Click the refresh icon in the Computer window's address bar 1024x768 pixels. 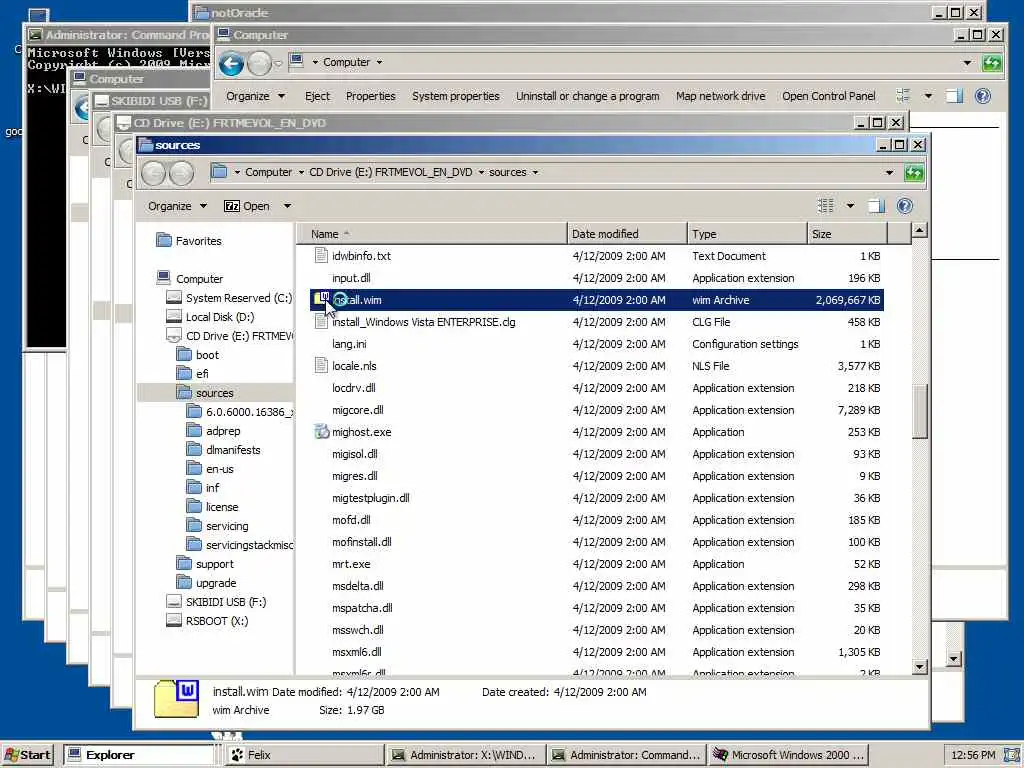[991, 63]
